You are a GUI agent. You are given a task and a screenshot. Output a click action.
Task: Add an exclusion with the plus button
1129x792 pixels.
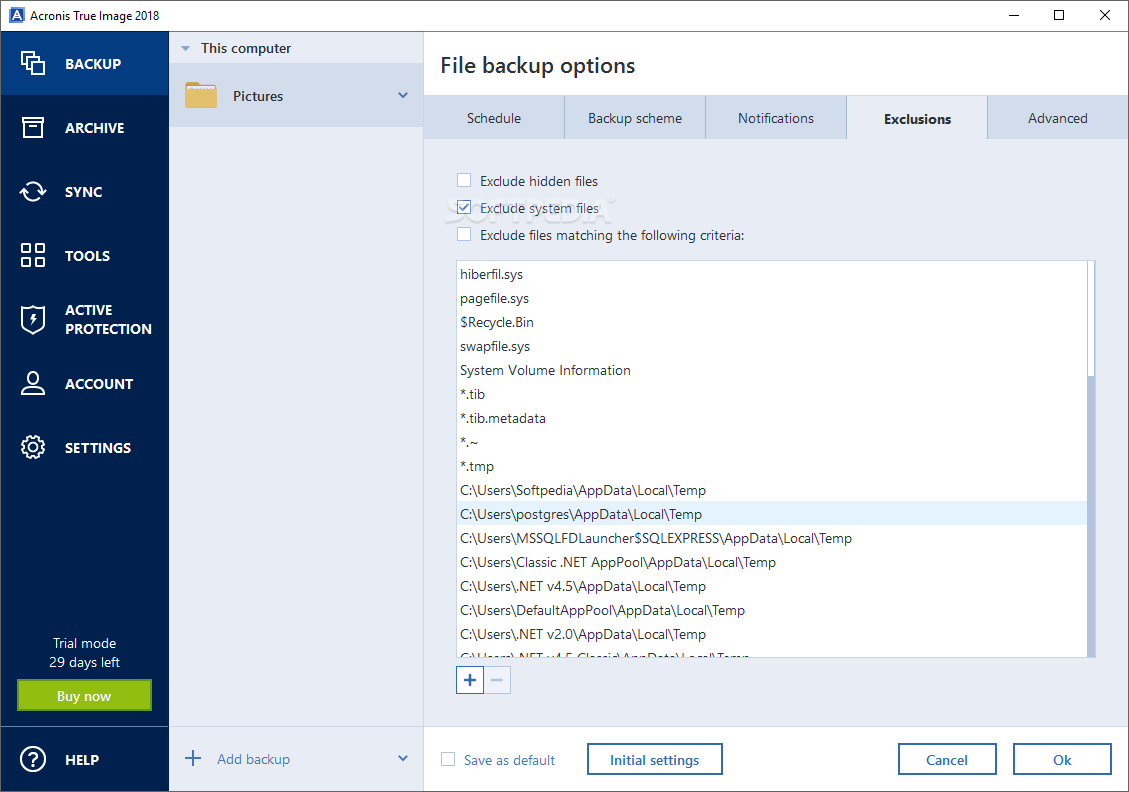(x=469, y=680)
